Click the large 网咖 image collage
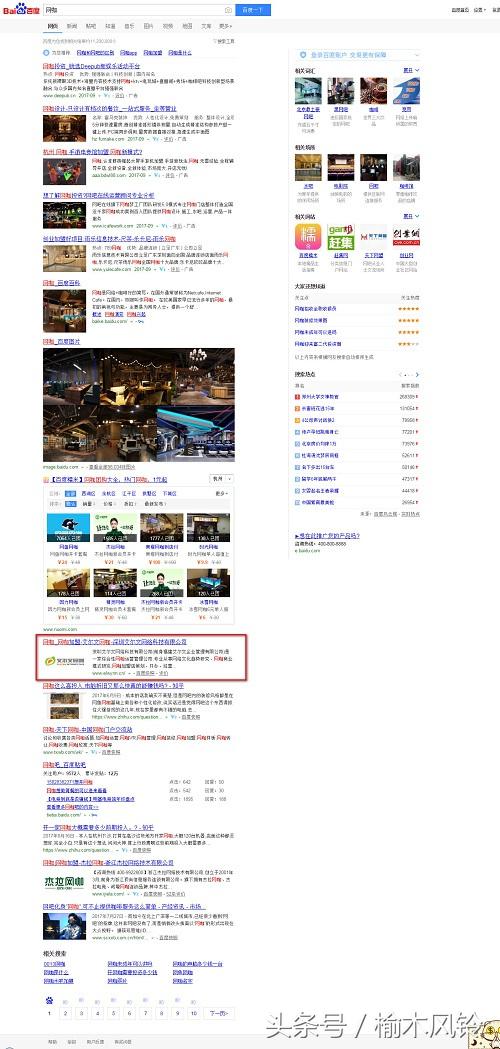This screenshot has width=500, height=1049. [139, 404]
